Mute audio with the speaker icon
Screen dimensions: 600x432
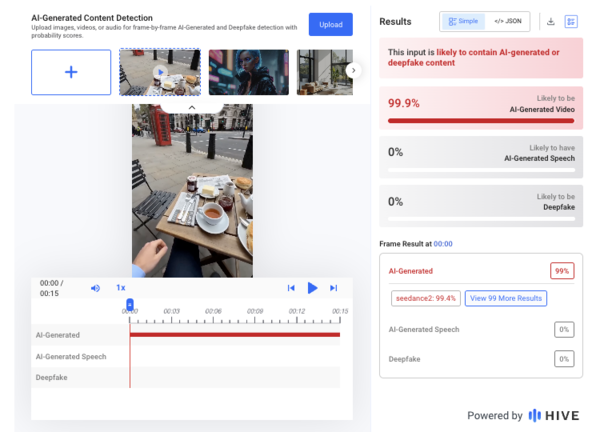pyautogui.click(x=95, y=288)
